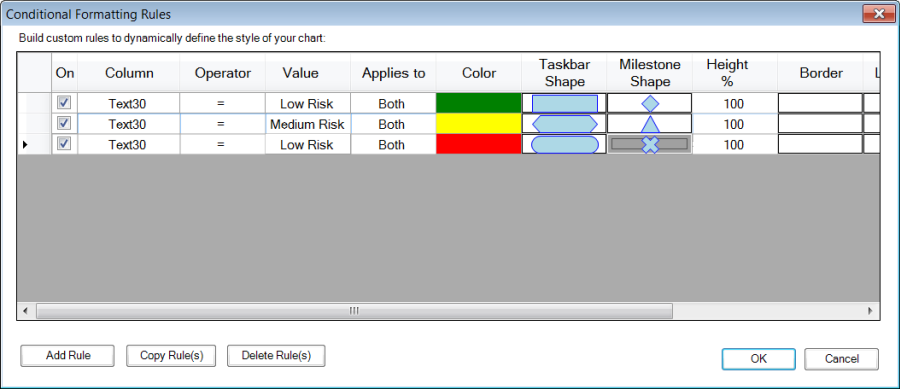Uncheck the On box for green rule
This screenshot has width=900, height=389.
pyautogui.click(x=64, y=103)
